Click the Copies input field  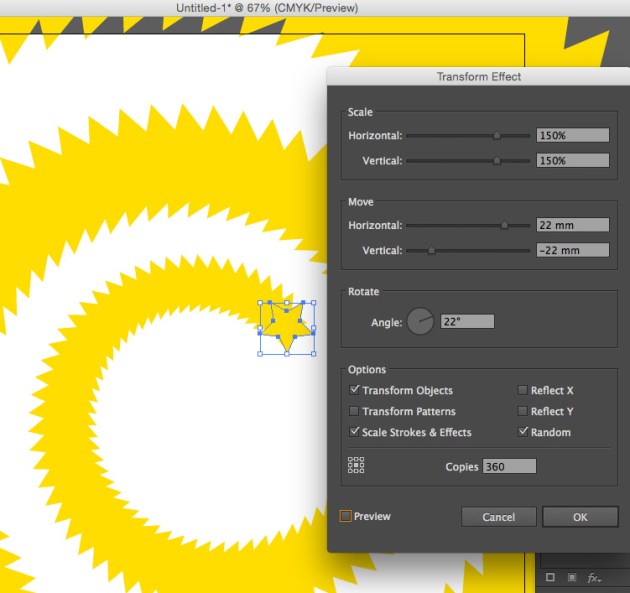509,467
